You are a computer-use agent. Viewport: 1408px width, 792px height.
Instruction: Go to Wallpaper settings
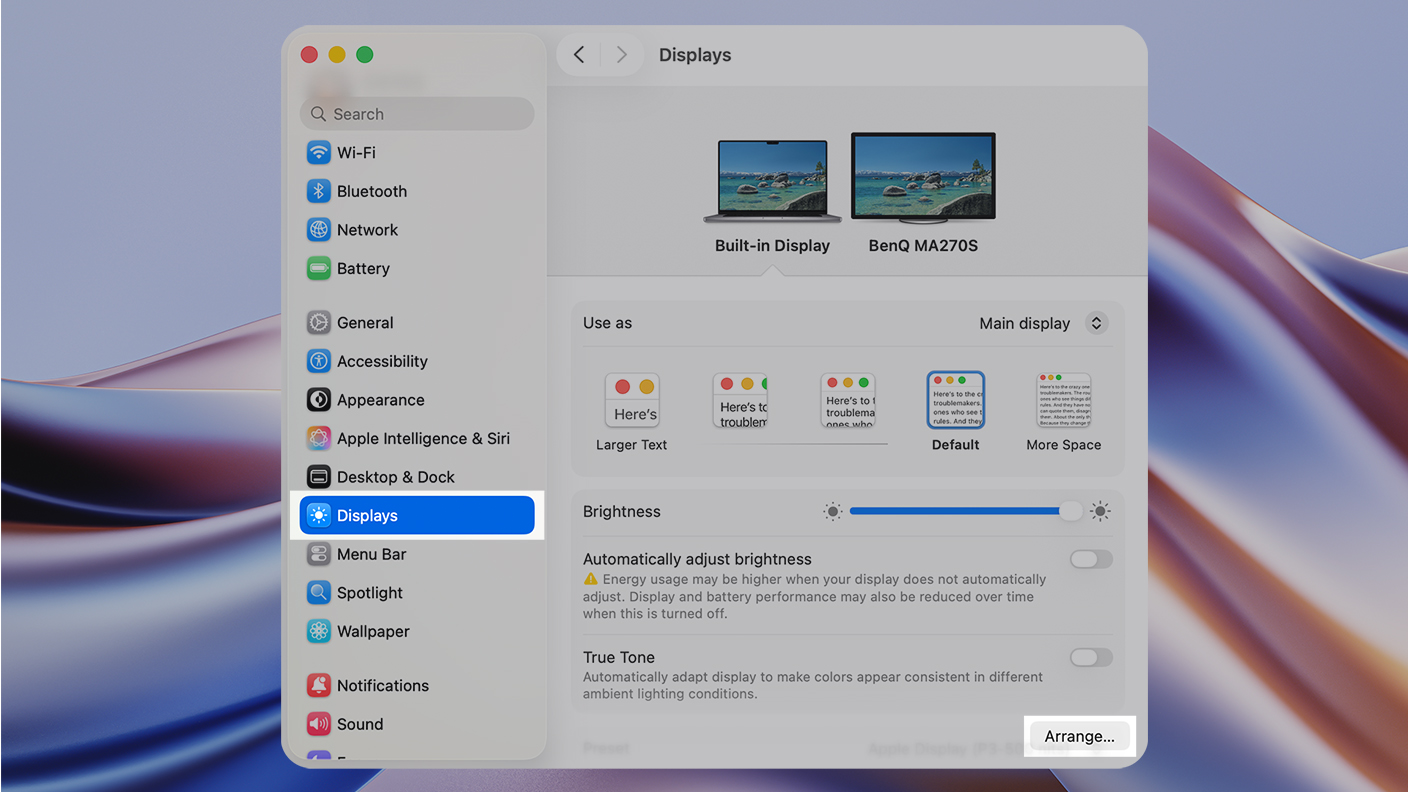click(x=417, y=632)
